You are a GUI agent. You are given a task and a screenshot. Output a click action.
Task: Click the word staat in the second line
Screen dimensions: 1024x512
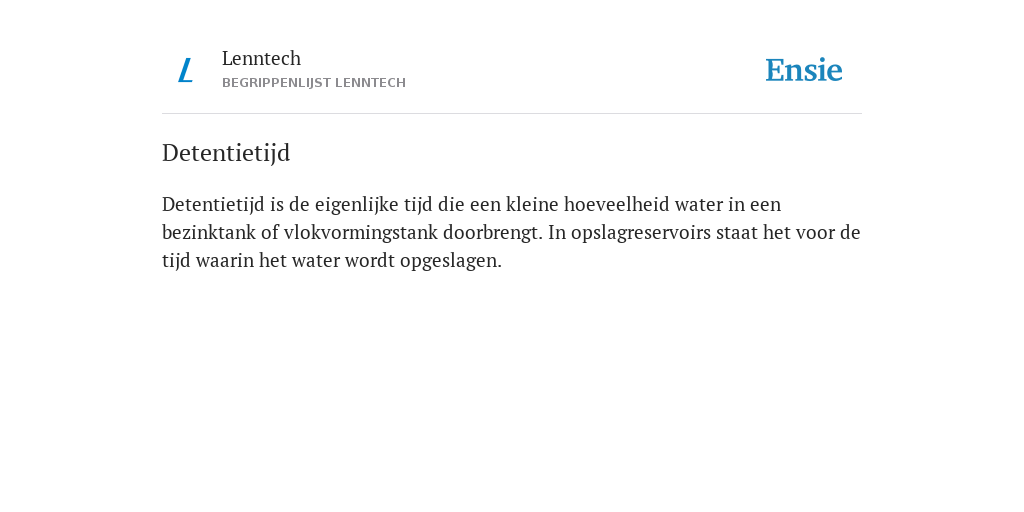tap(737, 233)
